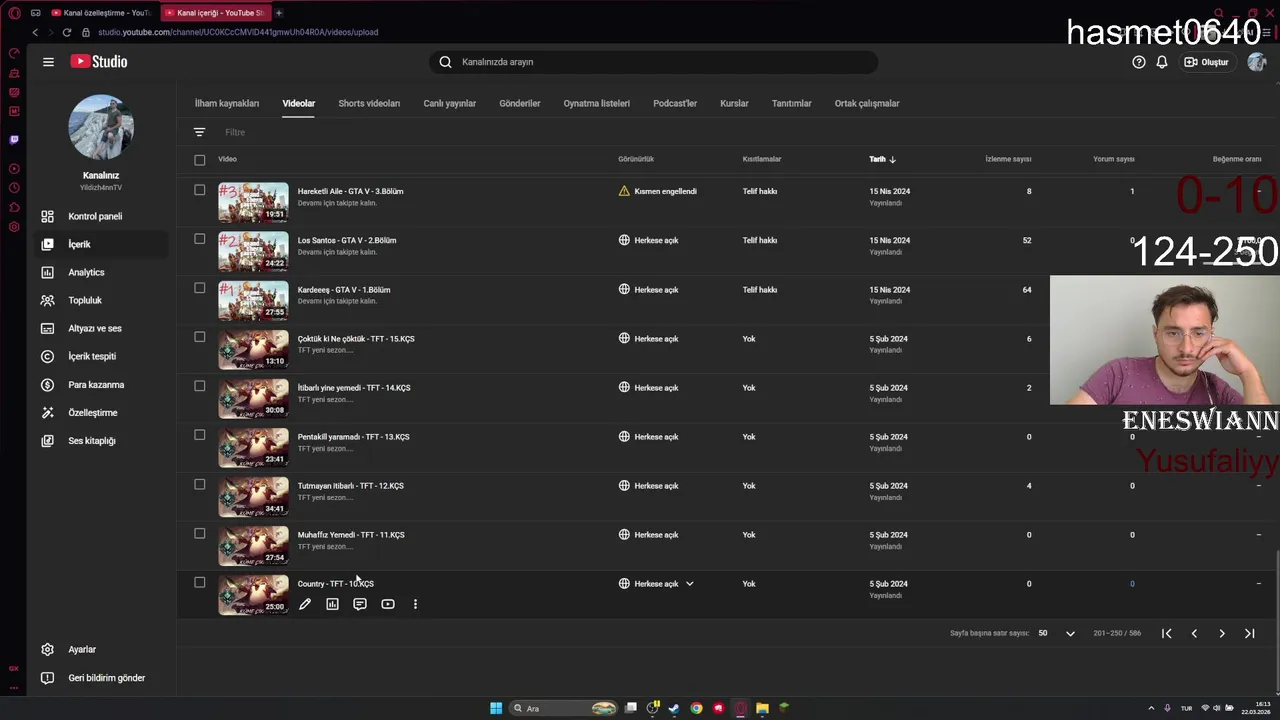The width and height of the screenshot is (1280, 720).
Task: Open visibility dropdown for Country TFT row
Action: (x=689, y=584)
